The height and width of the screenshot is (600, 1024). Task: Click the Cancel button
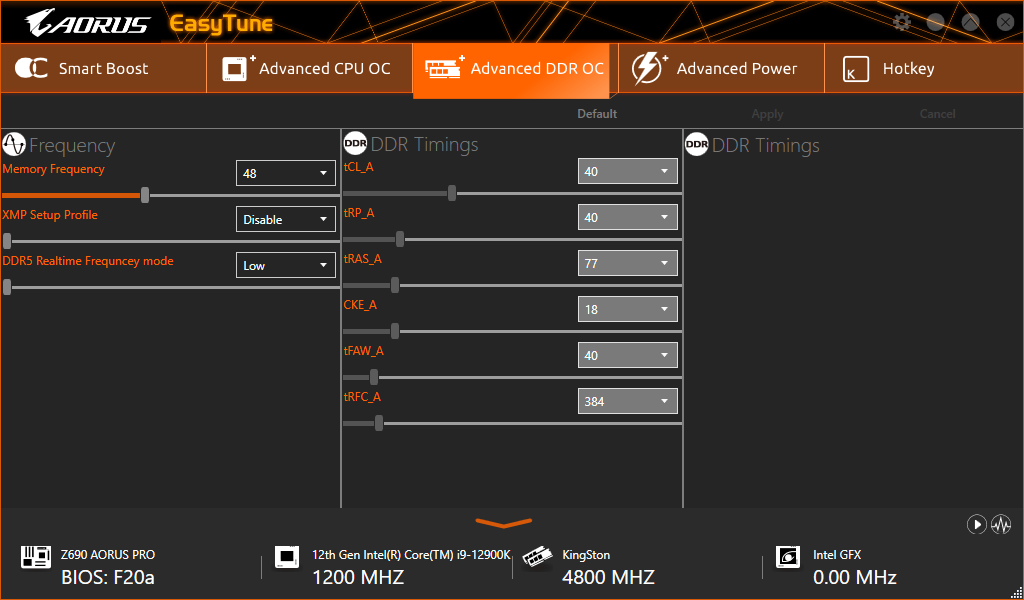[x=937, y=114]
